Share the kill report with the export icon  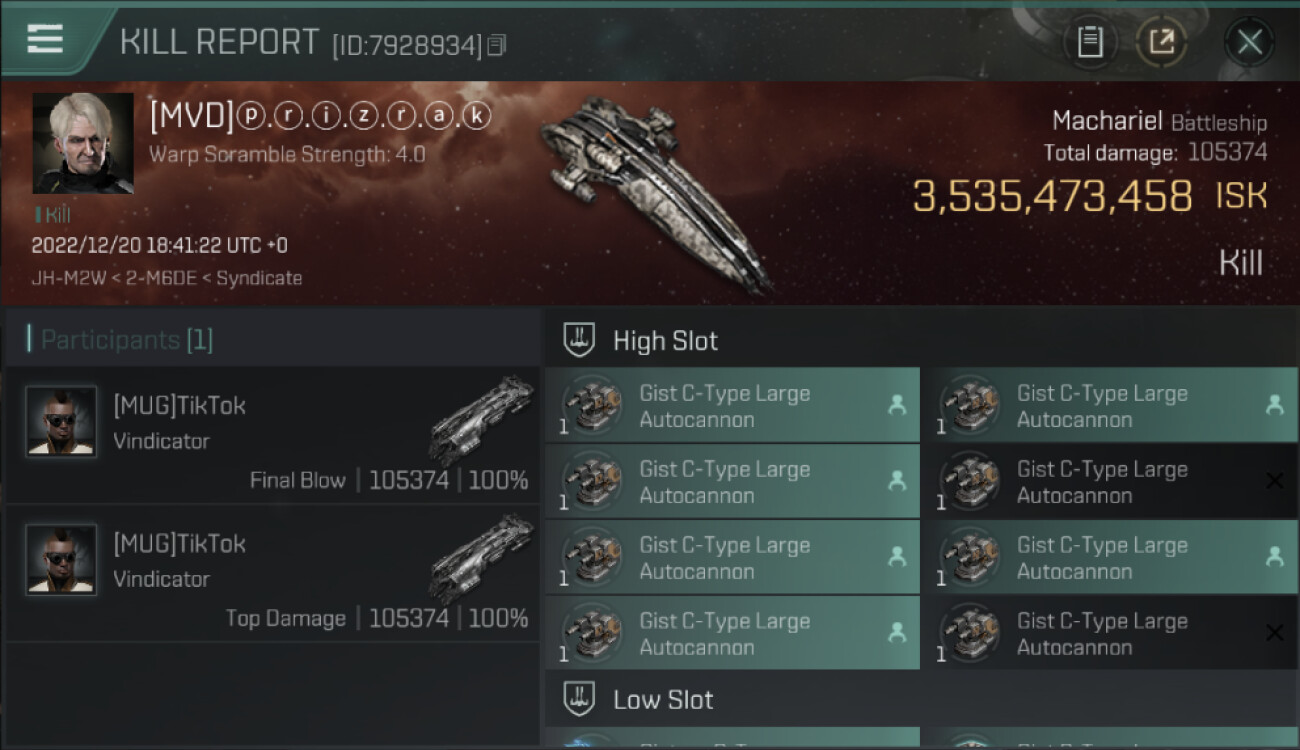click(1161, 42)
